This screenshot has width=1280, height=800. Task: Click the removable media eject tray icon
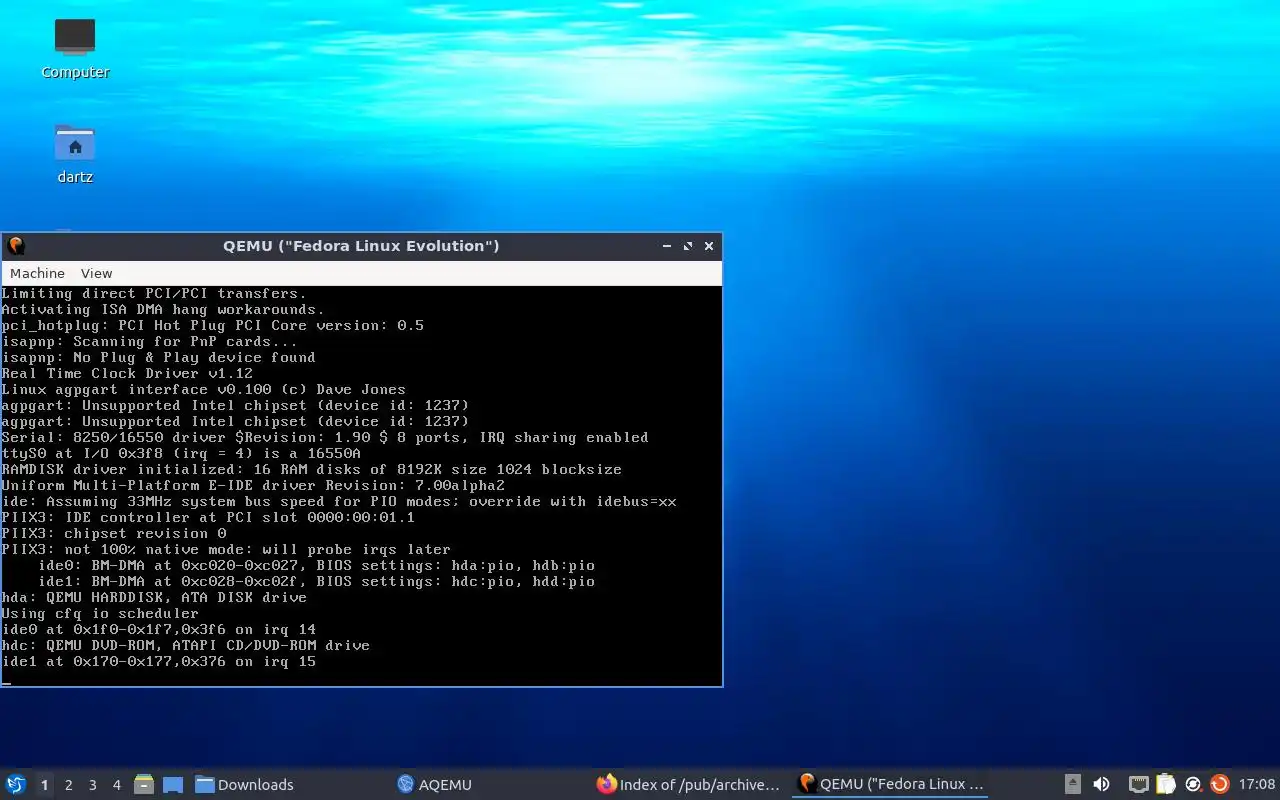coord(1072,785)
